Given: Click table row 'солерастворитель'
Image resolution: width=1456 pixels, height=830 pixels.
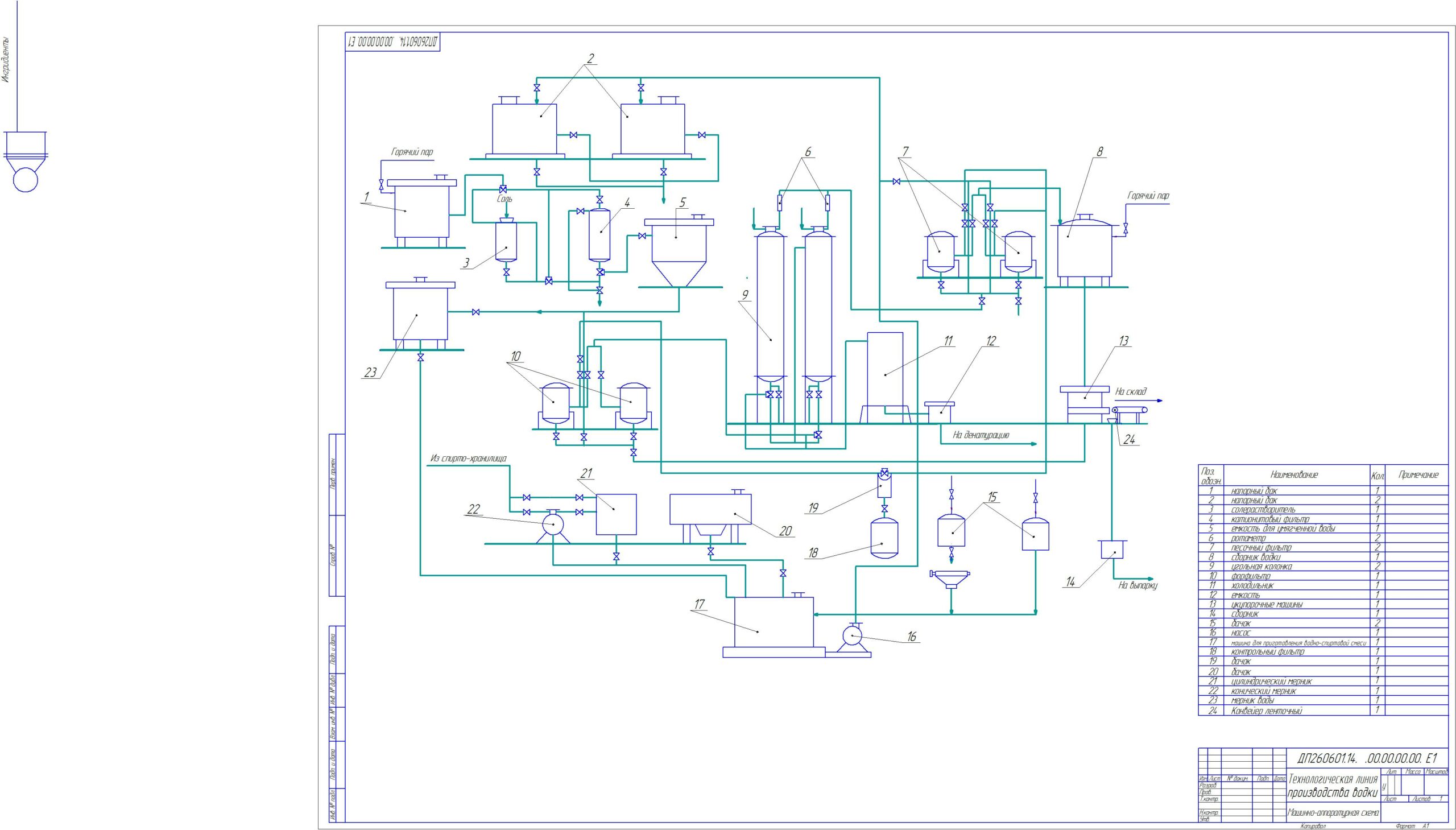Looking at the screenshot, I should (x=1323, y=510).
